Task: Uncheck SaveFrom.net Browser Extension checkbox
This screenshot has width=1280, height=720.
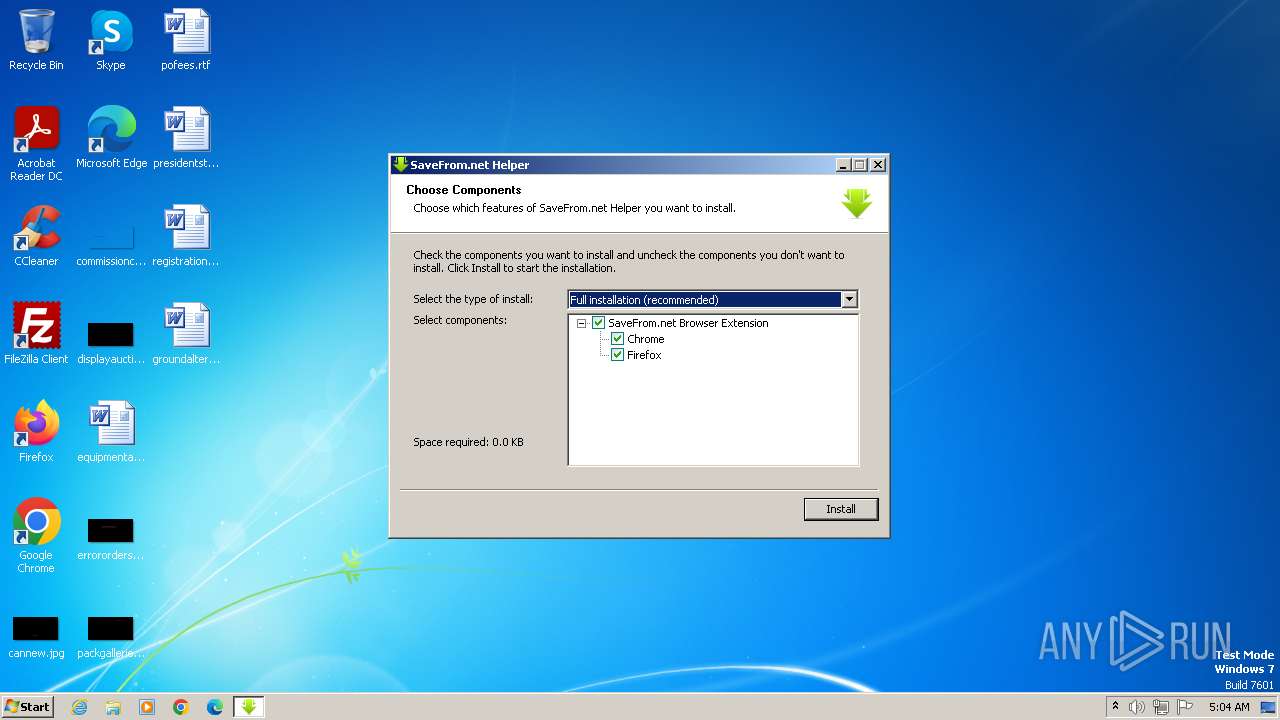Action: [x=599, y=323]
